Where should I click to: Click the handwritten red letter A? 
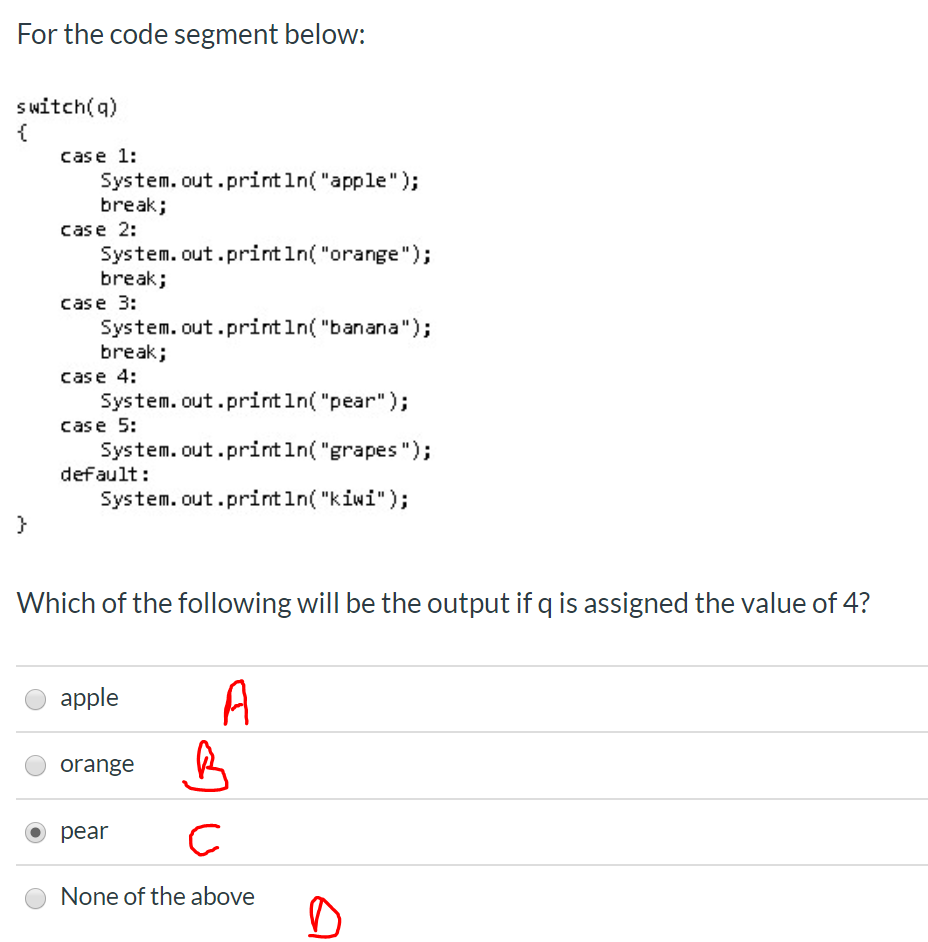(235, 702)
